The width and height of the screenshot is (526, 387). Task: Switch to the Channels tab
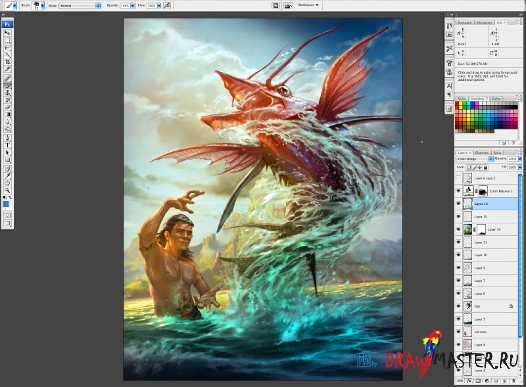pyautogui.click(x=482, y=153)
